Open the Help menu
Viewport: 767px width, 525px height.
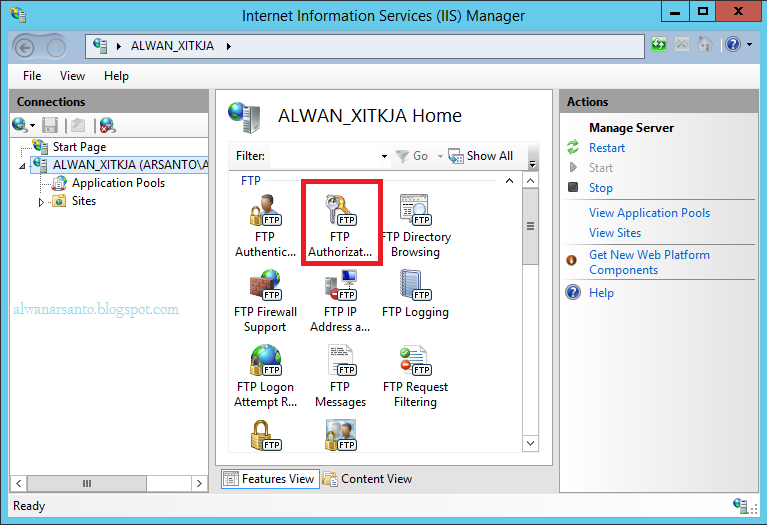(x=116, y=76)
